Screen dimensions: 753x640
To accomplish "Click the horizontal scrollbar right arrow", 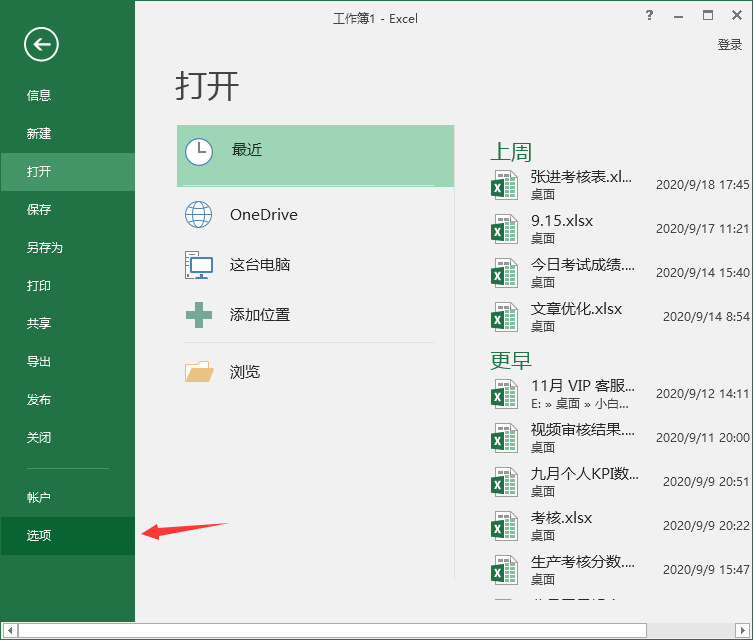I will [x=743, y=631].
